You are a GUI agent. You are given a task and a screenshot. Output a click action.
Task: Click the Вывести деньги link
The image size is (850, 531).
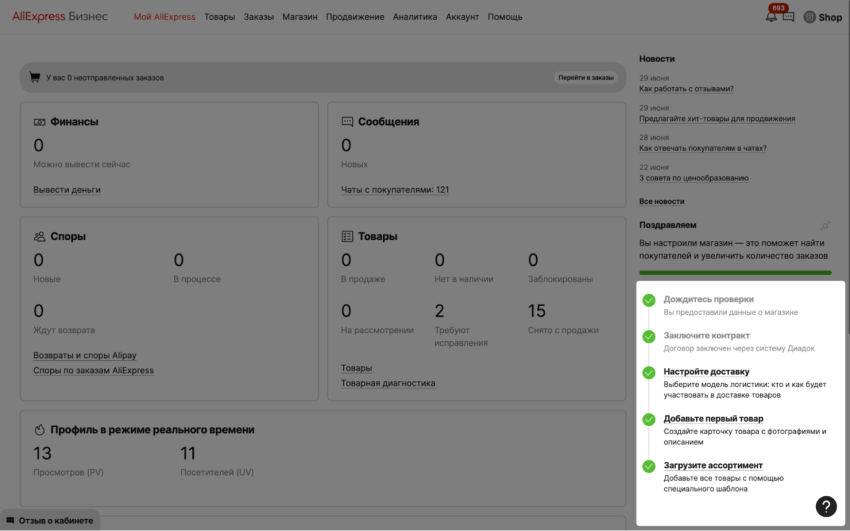coord(67,190)
